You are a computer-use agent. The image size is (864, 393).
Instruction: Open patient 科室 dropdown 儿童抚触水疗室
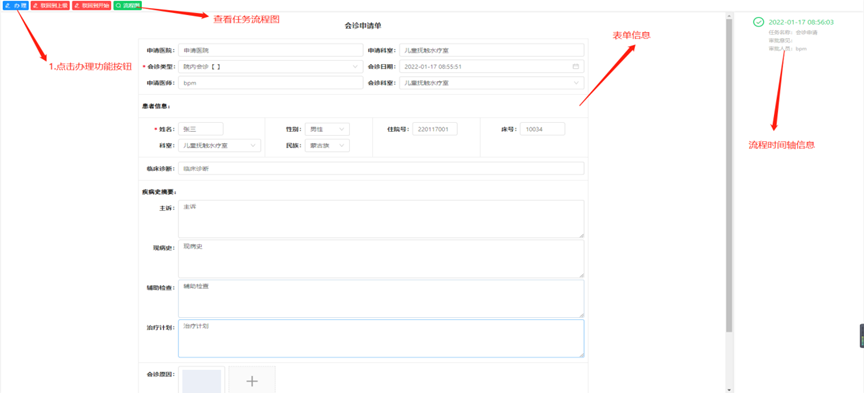click(x=219, y=146)
